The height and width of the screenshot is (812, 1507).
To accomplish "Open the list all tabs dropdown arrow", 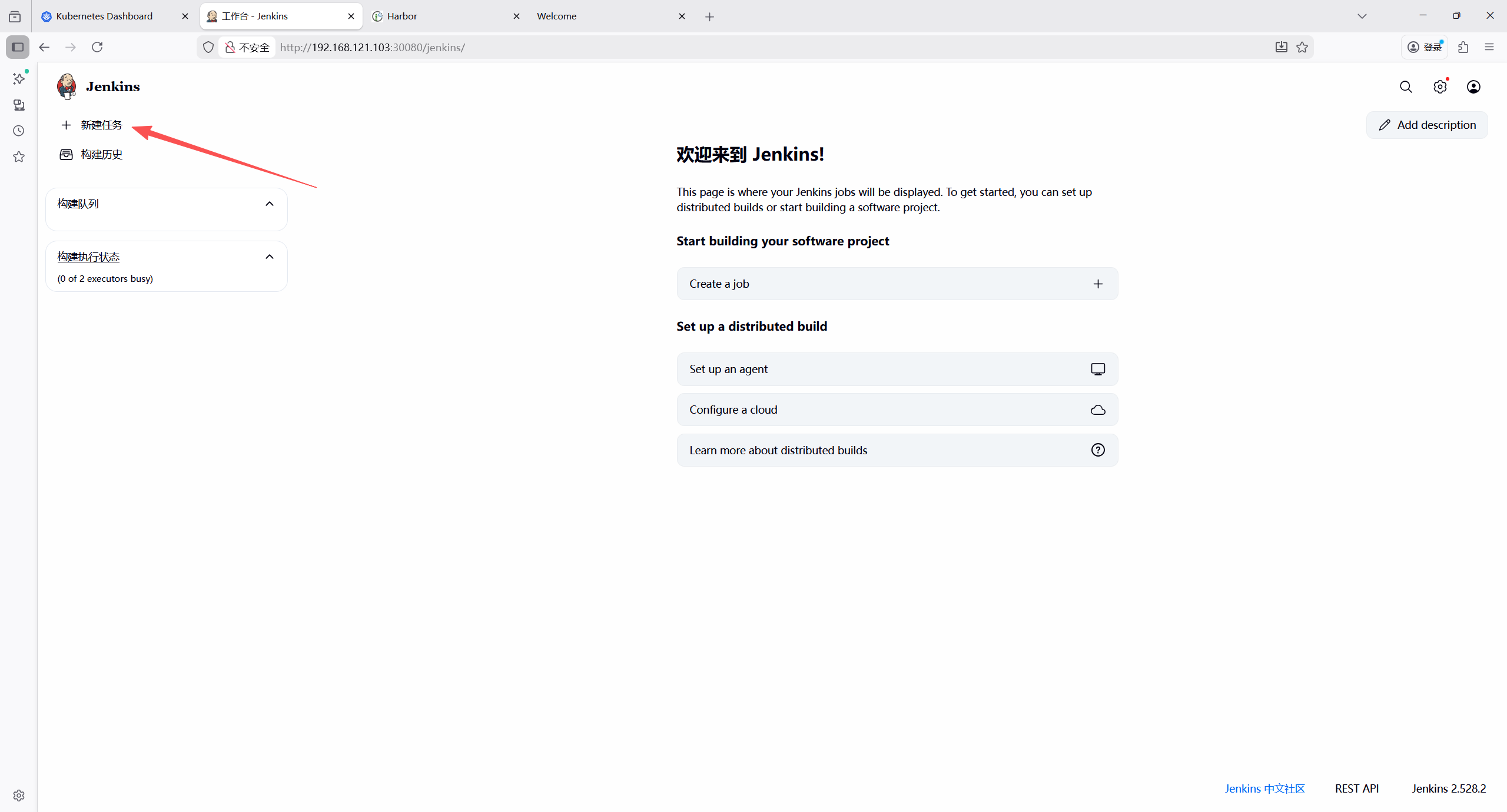I will tap(1362, 16).
